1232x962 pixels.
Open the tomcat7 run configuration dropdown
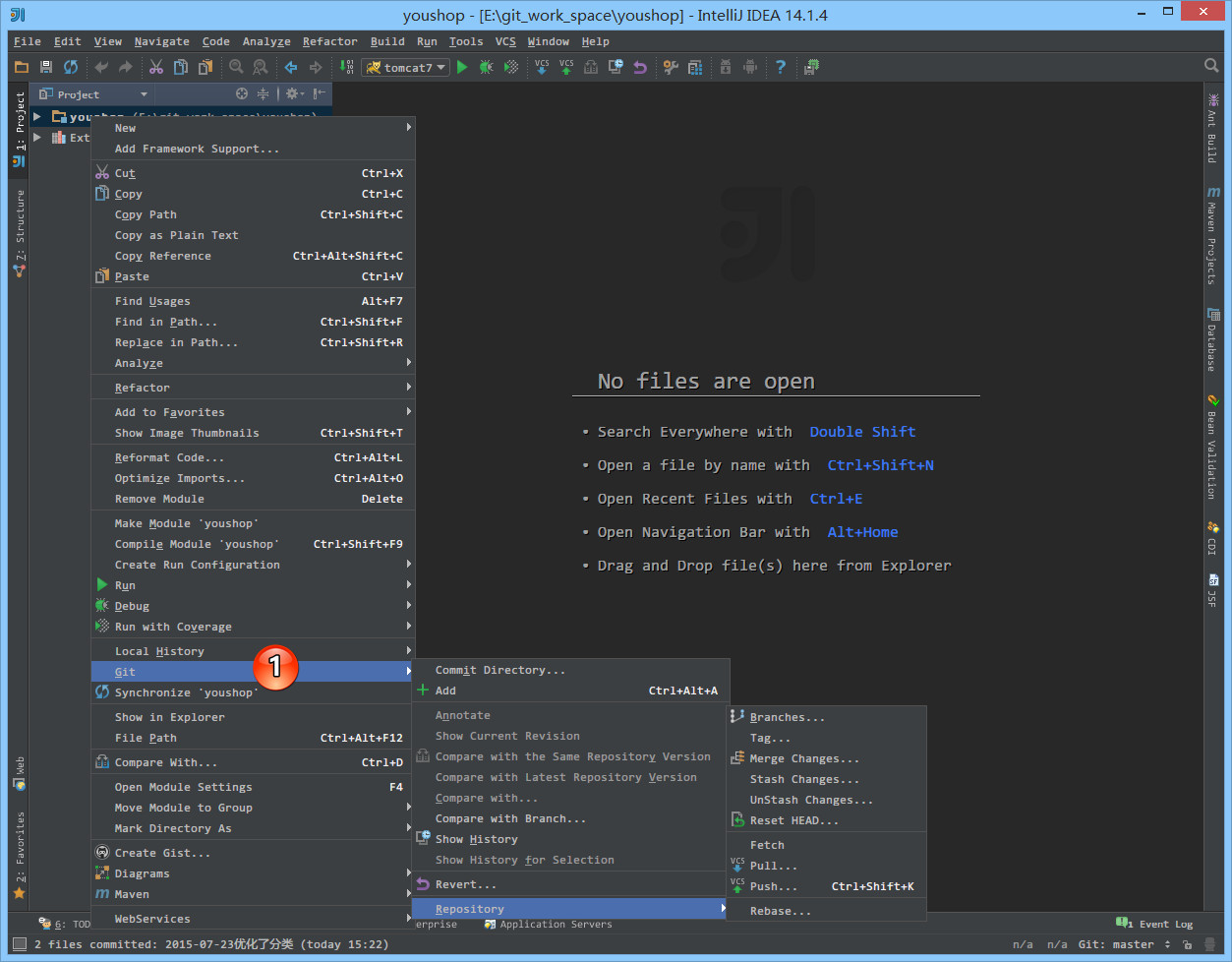coord(405,68)
